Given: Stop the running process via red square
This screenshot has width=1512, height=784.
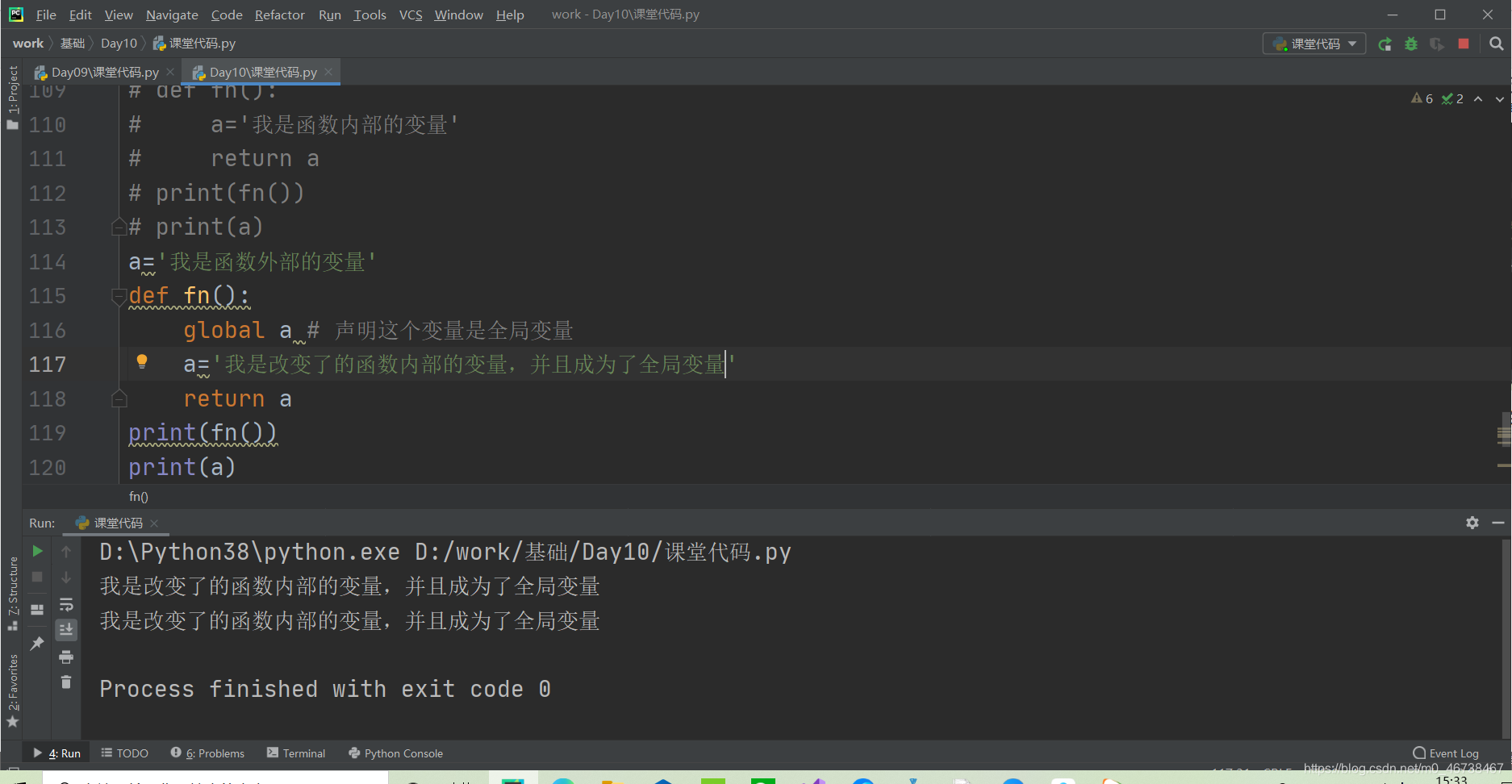Looking at the screenshot, I should [x=1464, y=44].
